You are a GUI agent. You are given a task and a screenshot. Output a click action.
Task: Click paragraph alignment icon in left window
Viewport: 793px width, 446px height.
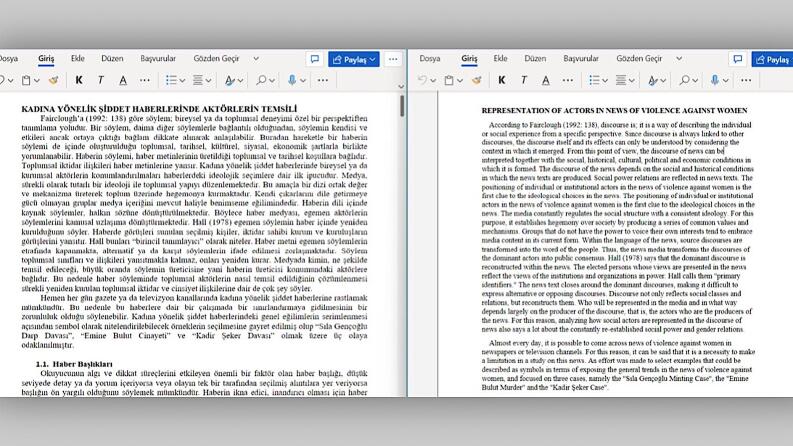[198, 80]
